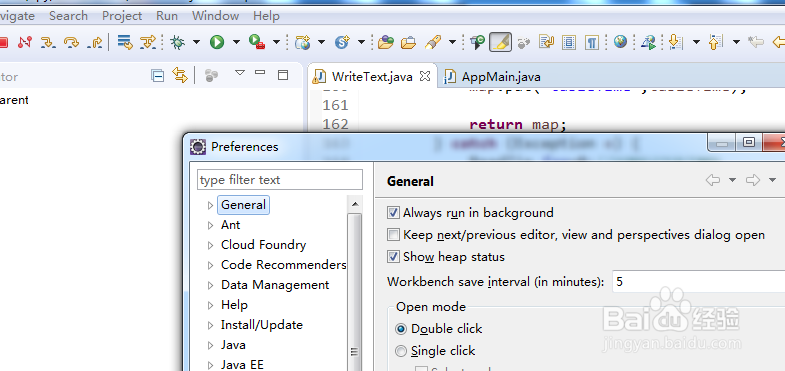Uncheck Always run in background
Viewport: 785px width, 371px height.
394,213
